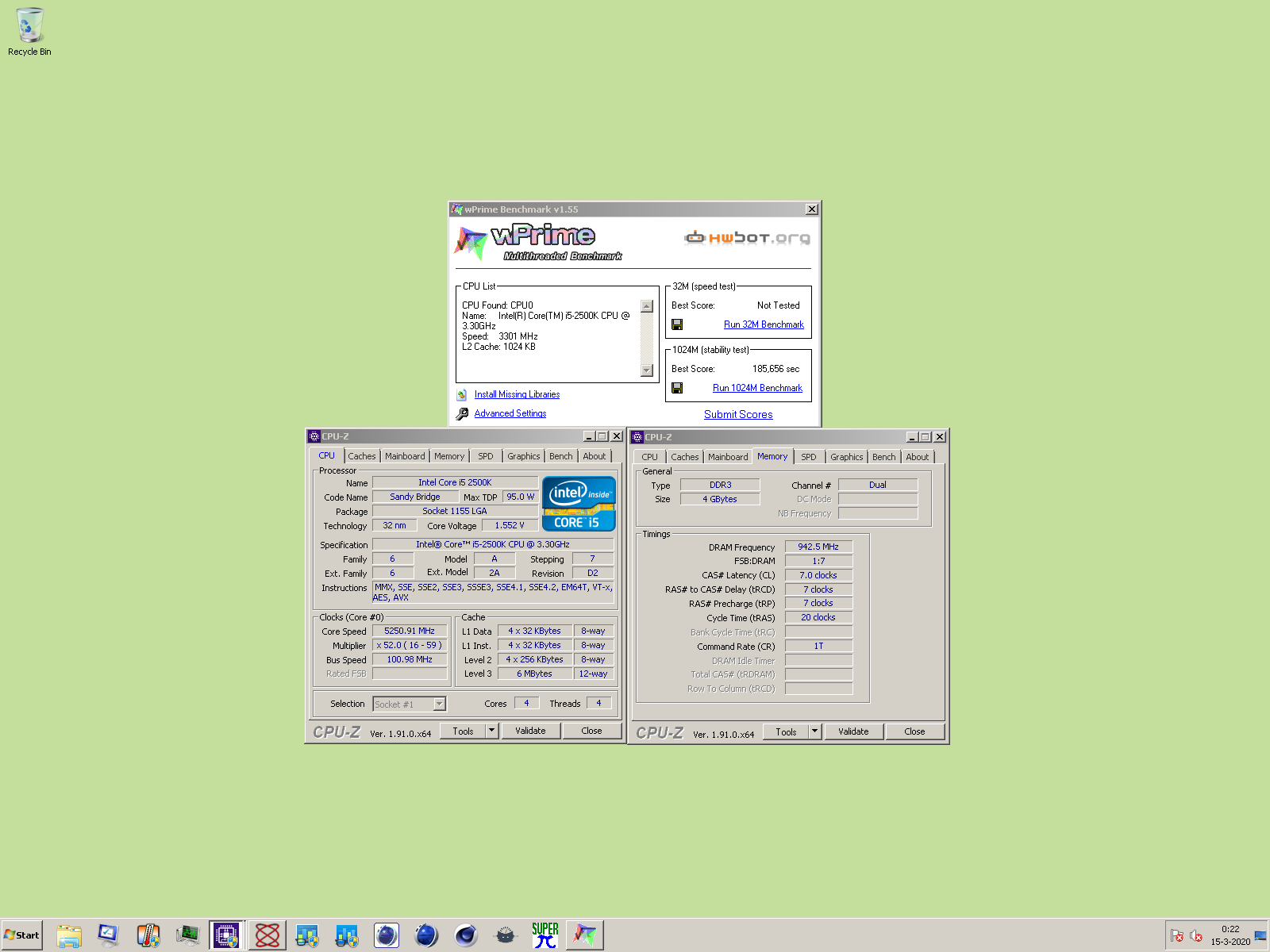
Task: Click the Best Score 185,656 sec
Action: click(x=775, y=369)
